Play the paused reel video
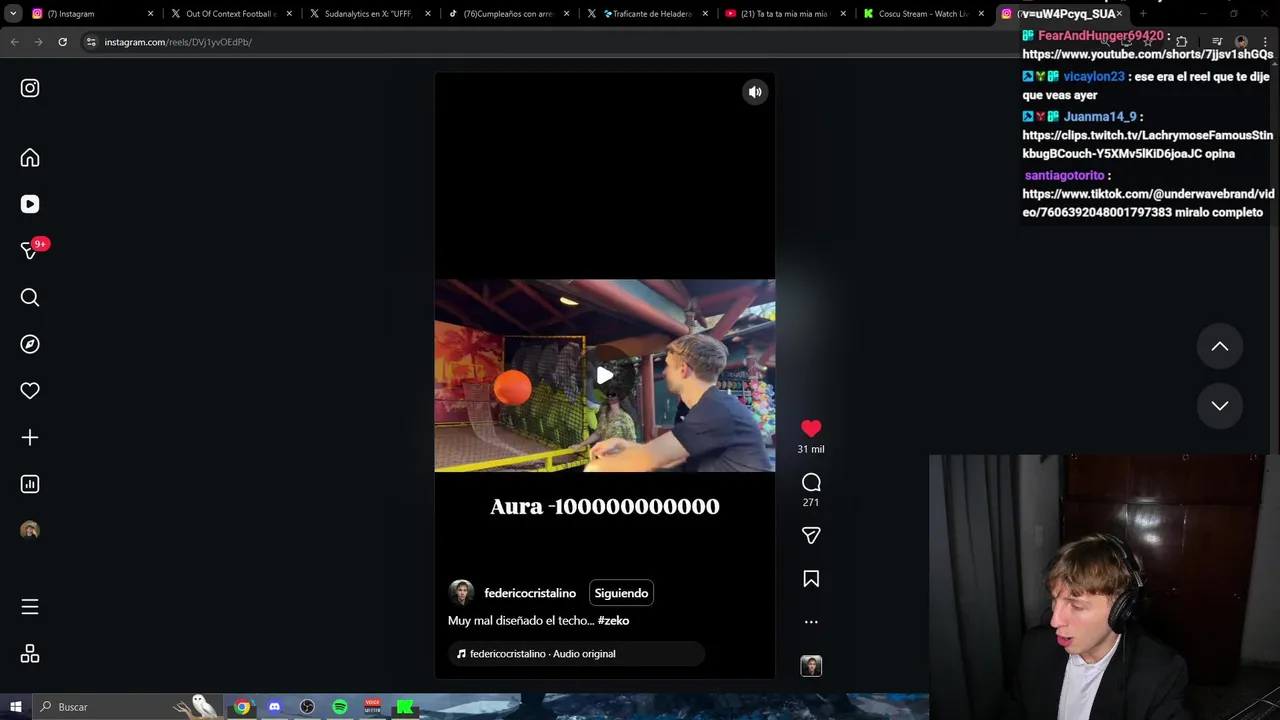This screenshot has width=1280, height=720. click(605, 376)
